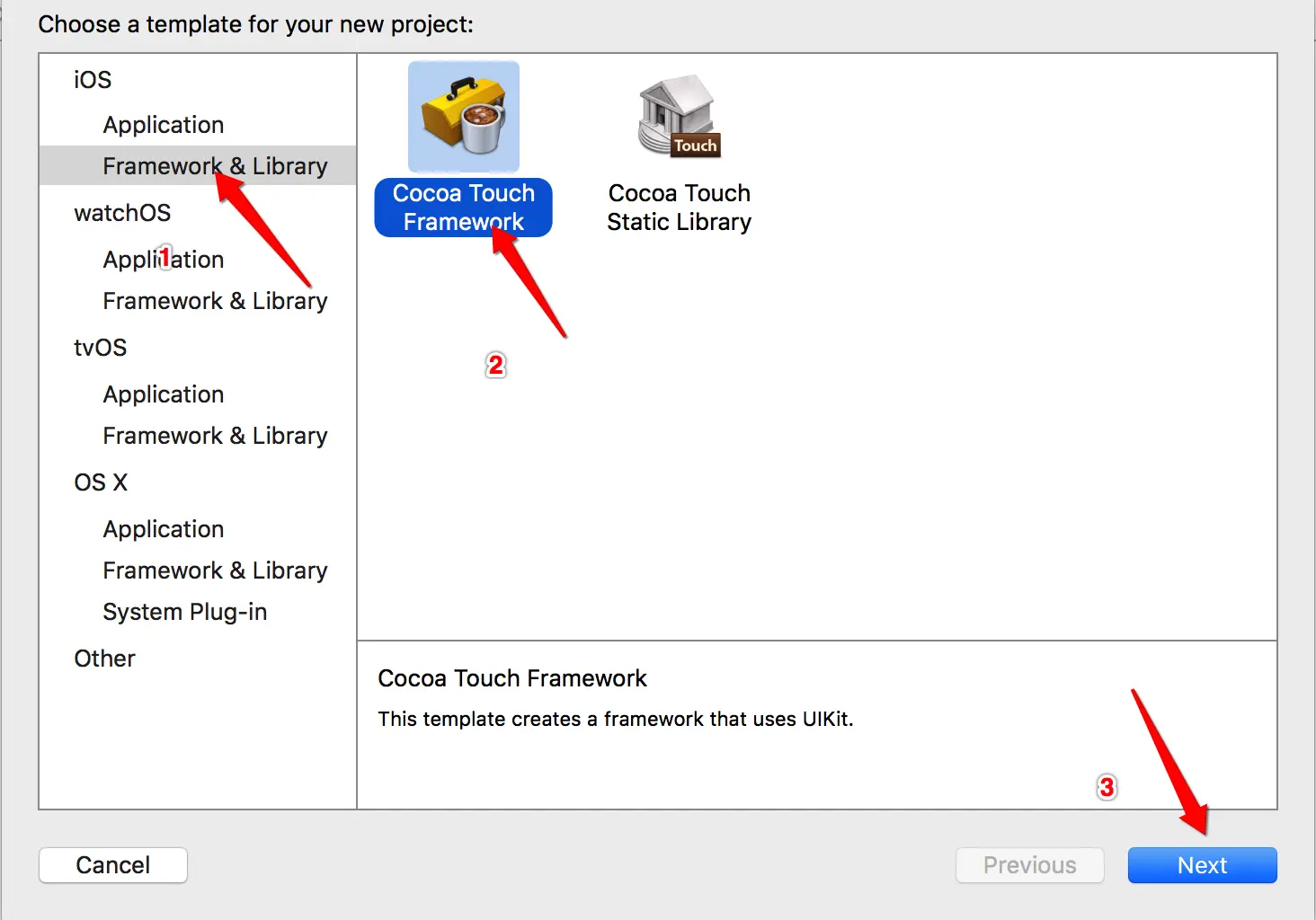
Task: Select the Other category
Action: 105,659
